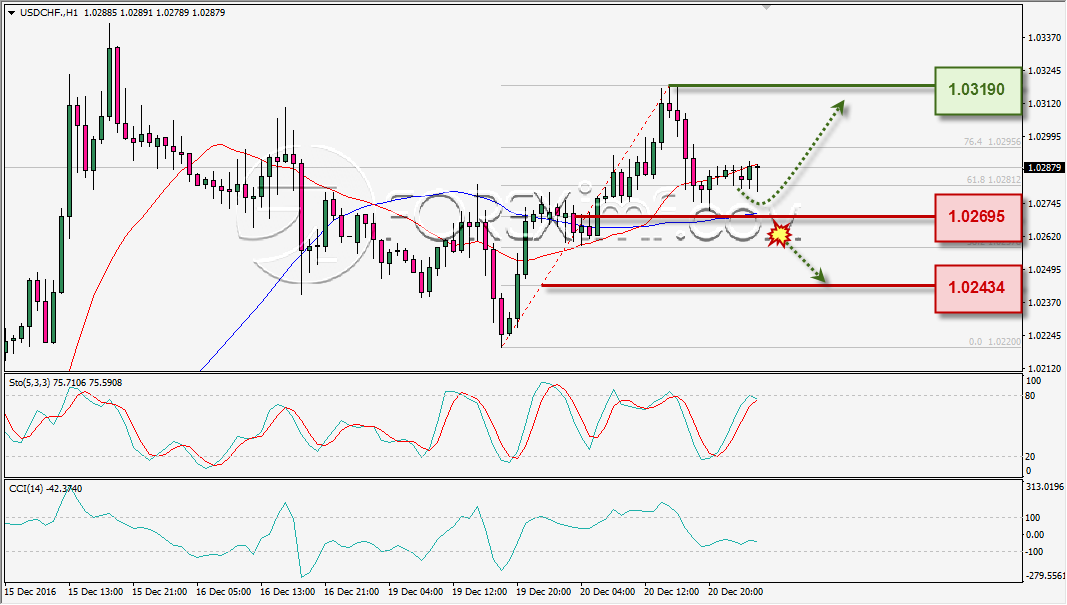
Task: Select the CCI(14) -42.3740 indicator label
Action: point(46,489)
